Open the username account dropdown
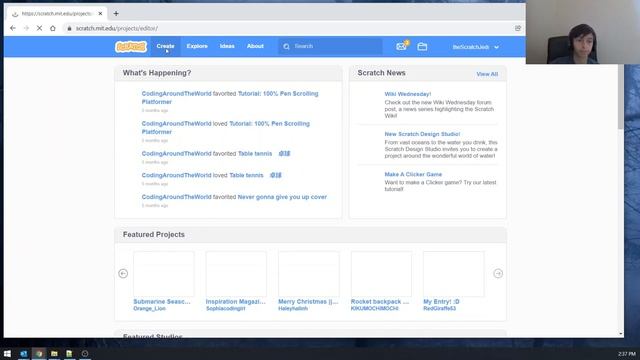 tap(476, 47)
